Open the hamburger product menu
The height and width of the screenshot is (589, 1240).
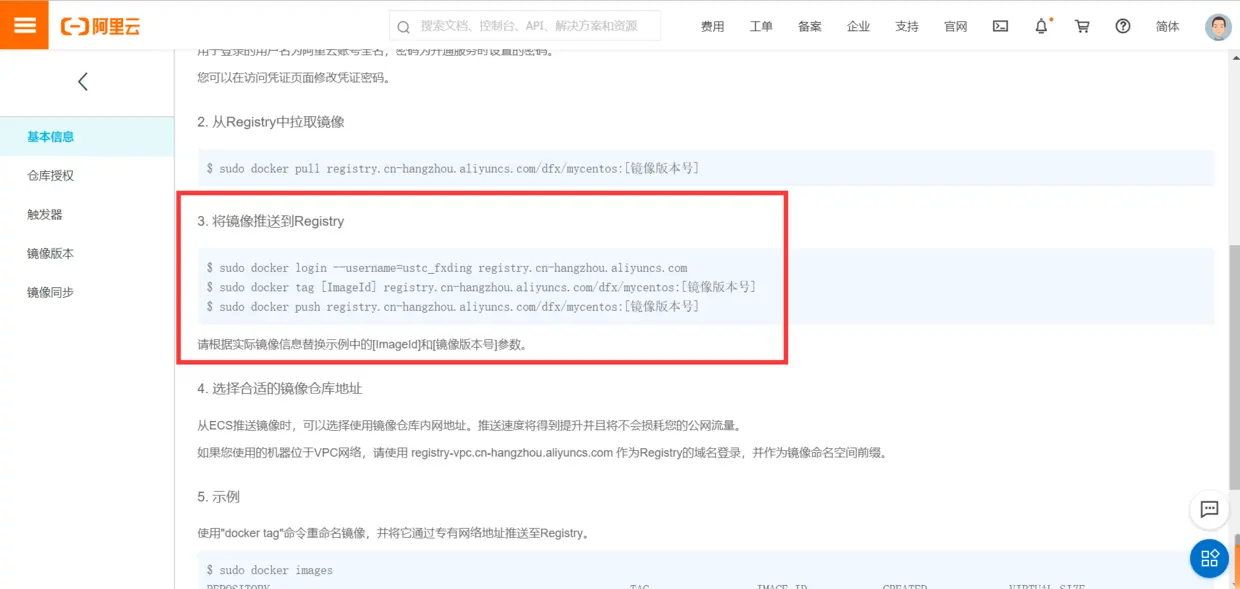(22, 25)
